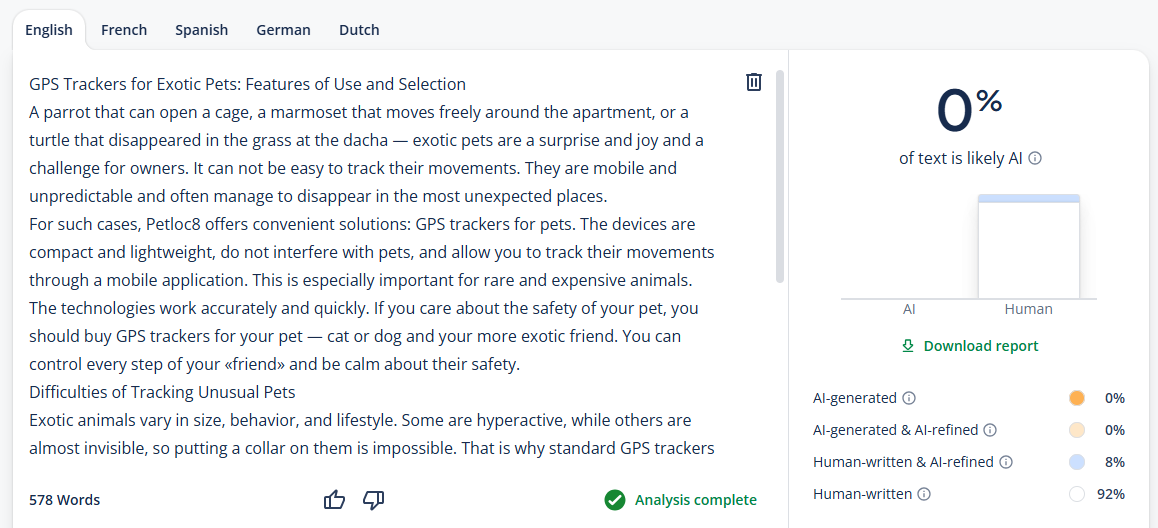Open info icon next to AI-generated & AI-refined
Viewport: 1158px width, 528px height.
point(990,430)
